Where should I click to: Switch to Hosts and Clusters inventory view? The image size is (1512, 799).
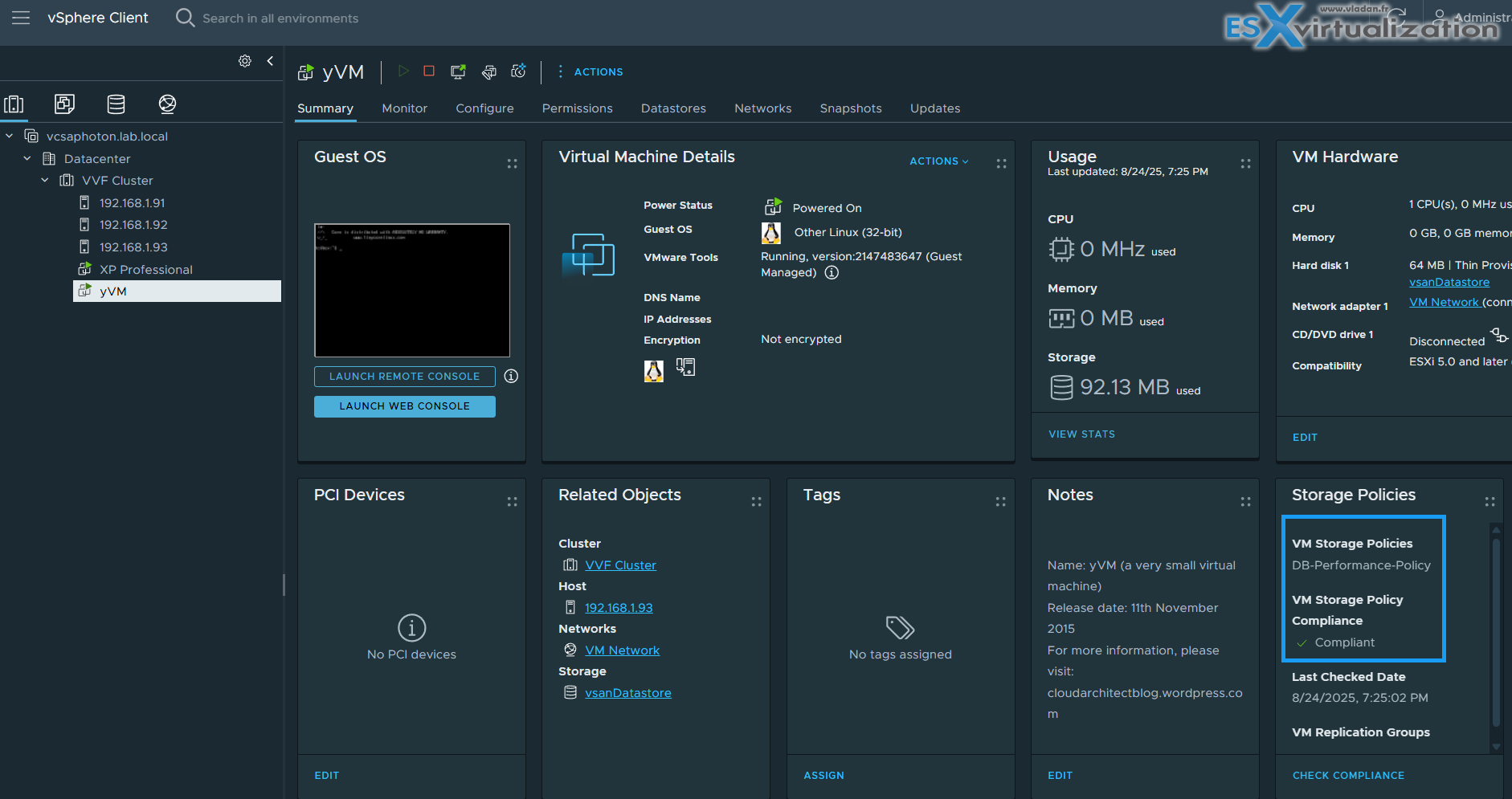[14, 104]
